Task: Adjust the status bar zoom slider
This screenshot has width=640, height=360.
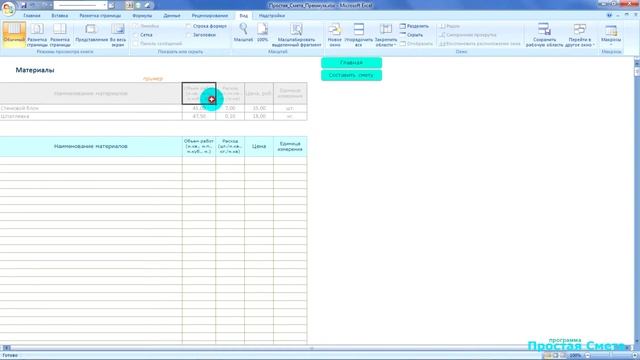Action: 611,356
